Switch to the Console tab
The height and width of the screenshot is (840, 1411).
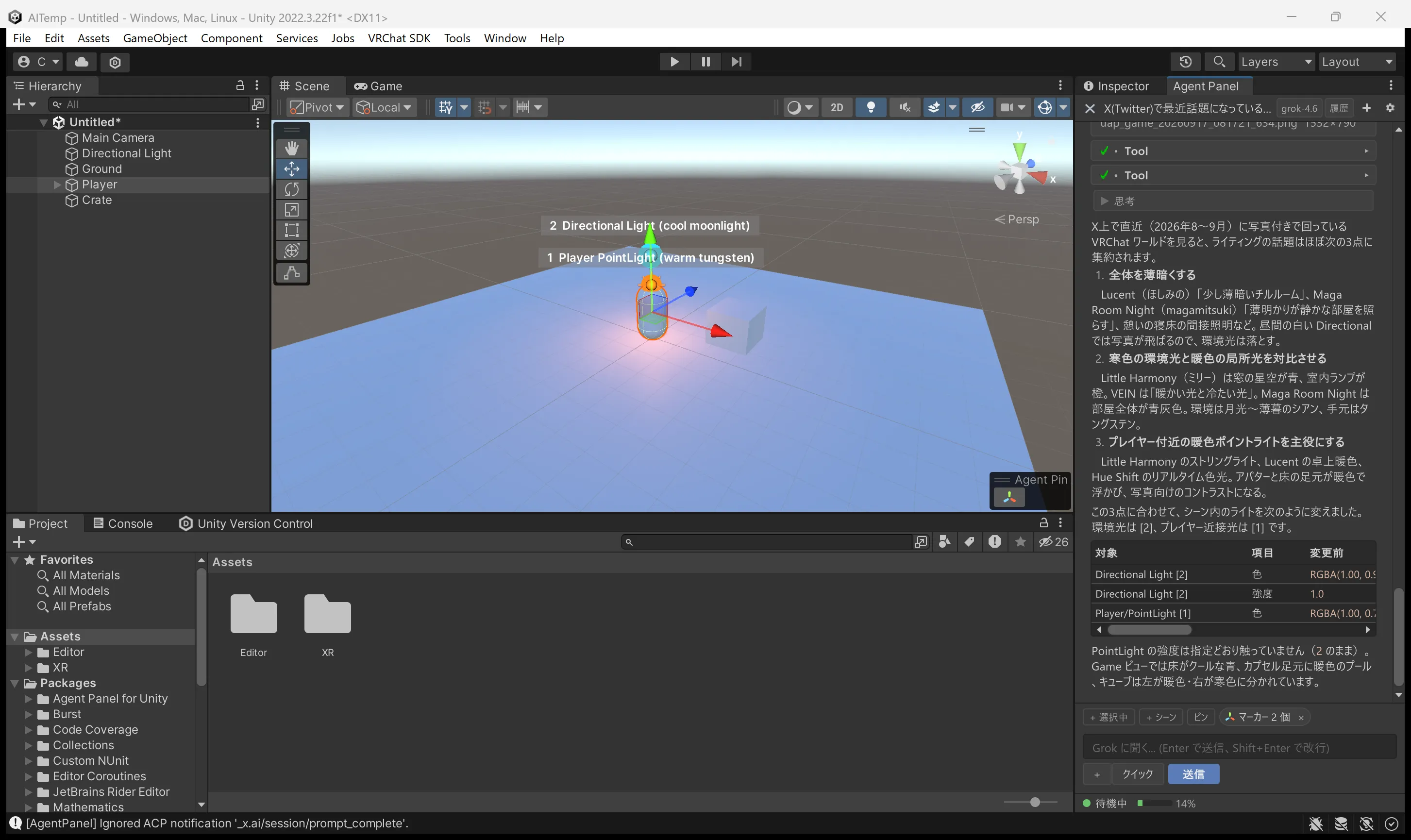point(123,523)
